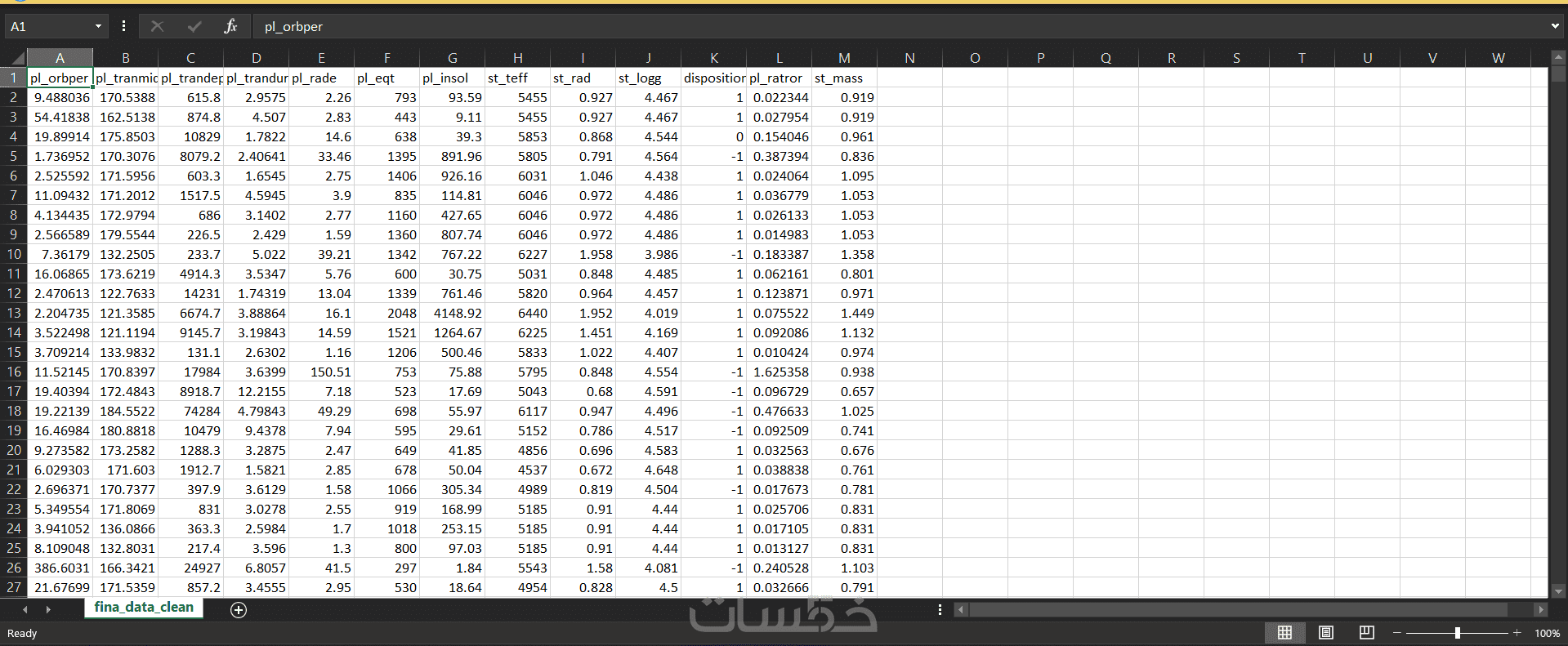Open the Insert Function fx dialog
The image size is (1568, 646).
tap(230, 26)
